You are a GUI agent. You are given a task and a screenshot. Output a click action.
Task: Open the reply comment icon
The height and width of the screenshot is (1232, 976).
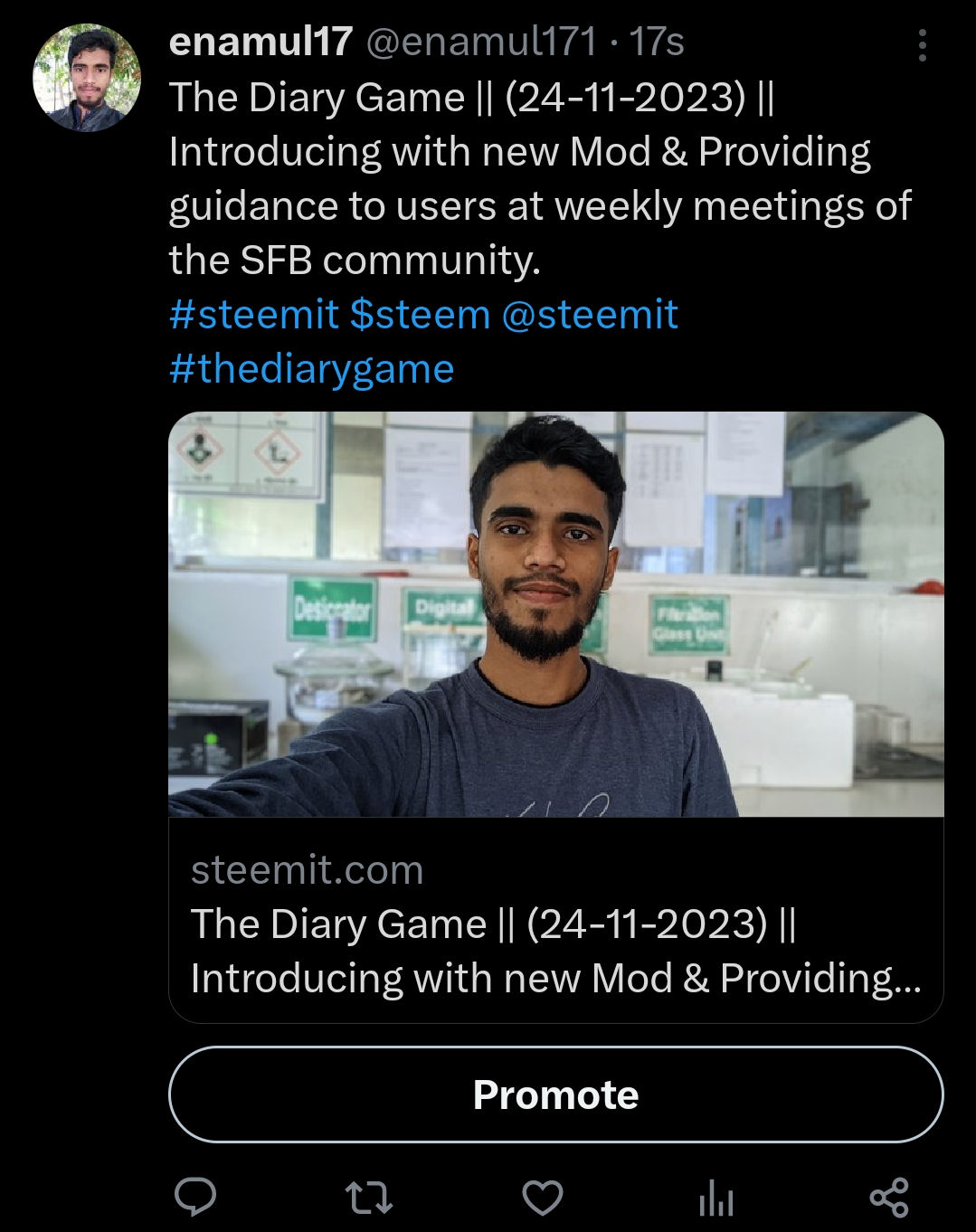click(x=194, y=1197)
